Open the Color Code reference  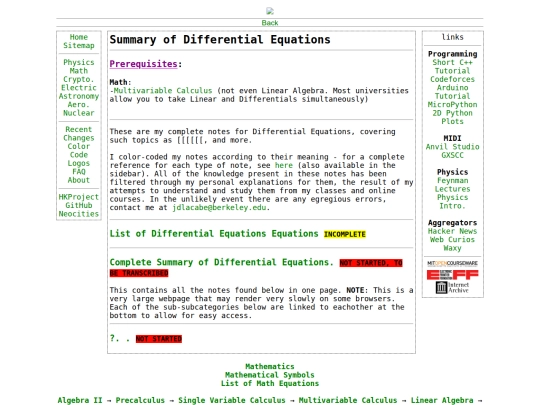pyautogui.click(x=79, y=150)
